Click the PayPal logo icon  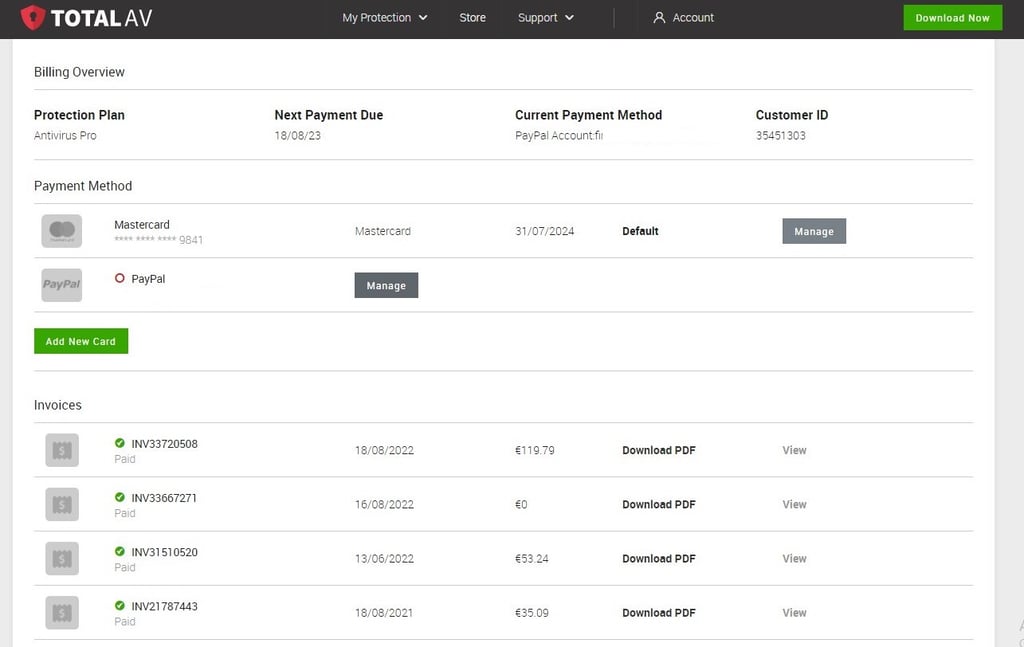click(62, 285)
